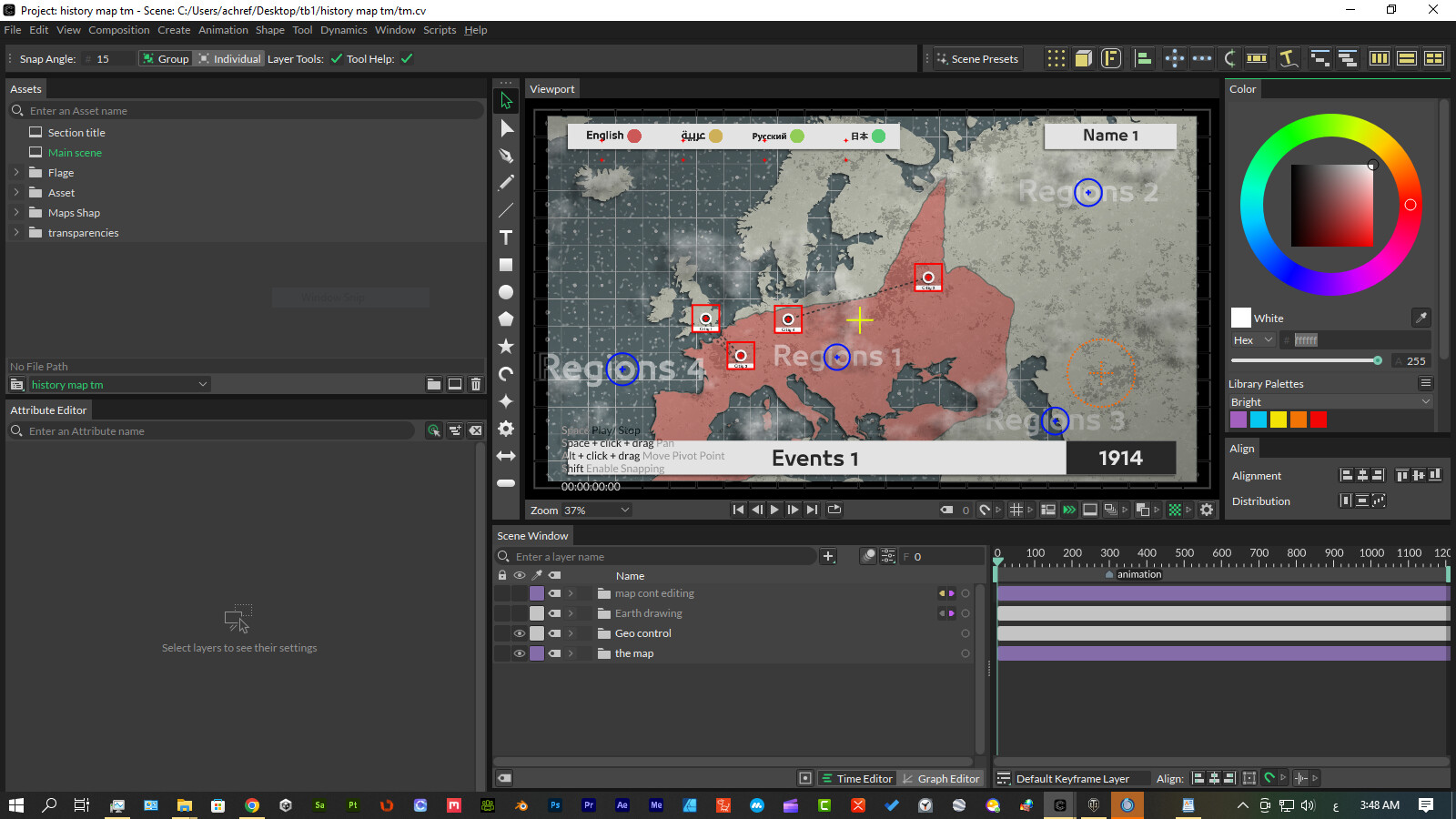Choose the Ellipse shape tool
This screenshot has width=1456, height=819.
click(x=506, y=291)
